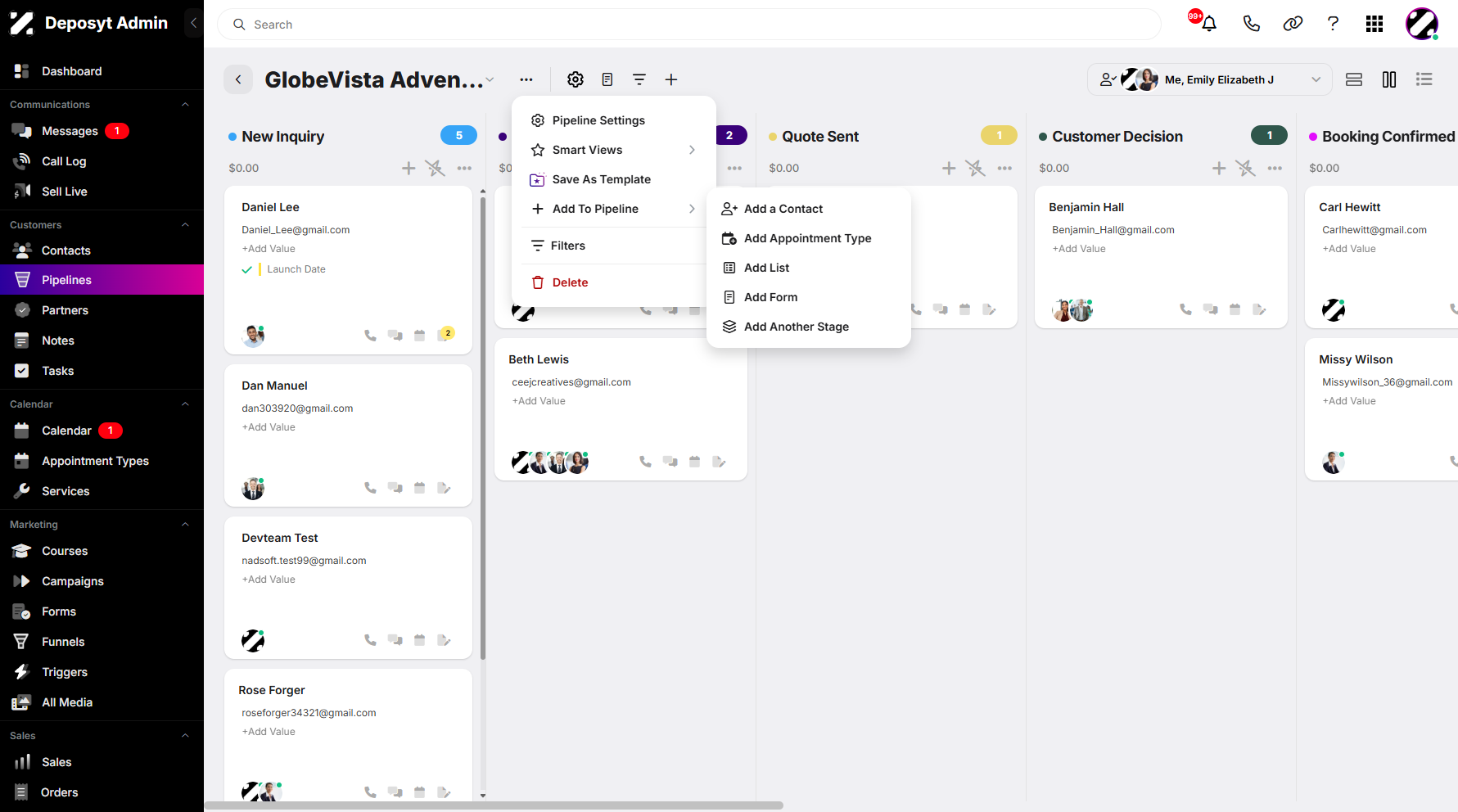The height and width of the screenshot is (812, 1458).
Task: Click the phone dialer icon in top bar
Action: coord(1251,24)
